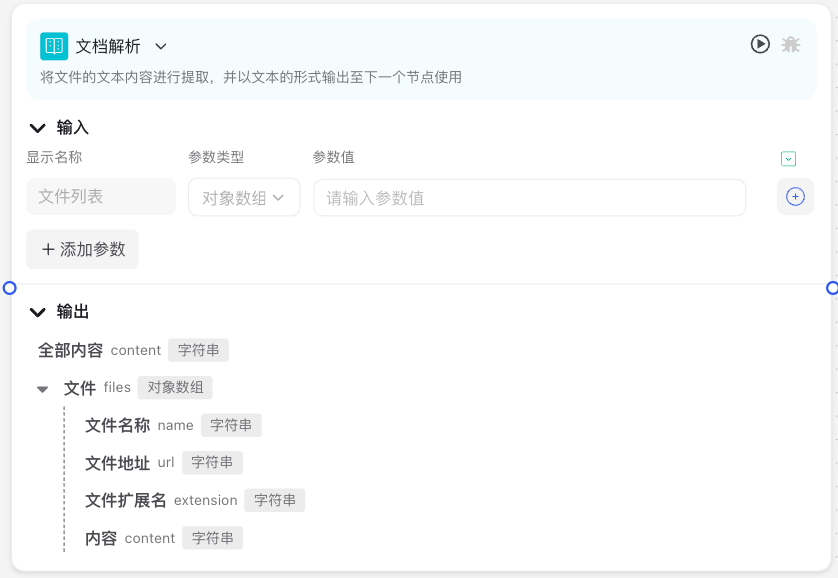Run the node with play button

760,44
